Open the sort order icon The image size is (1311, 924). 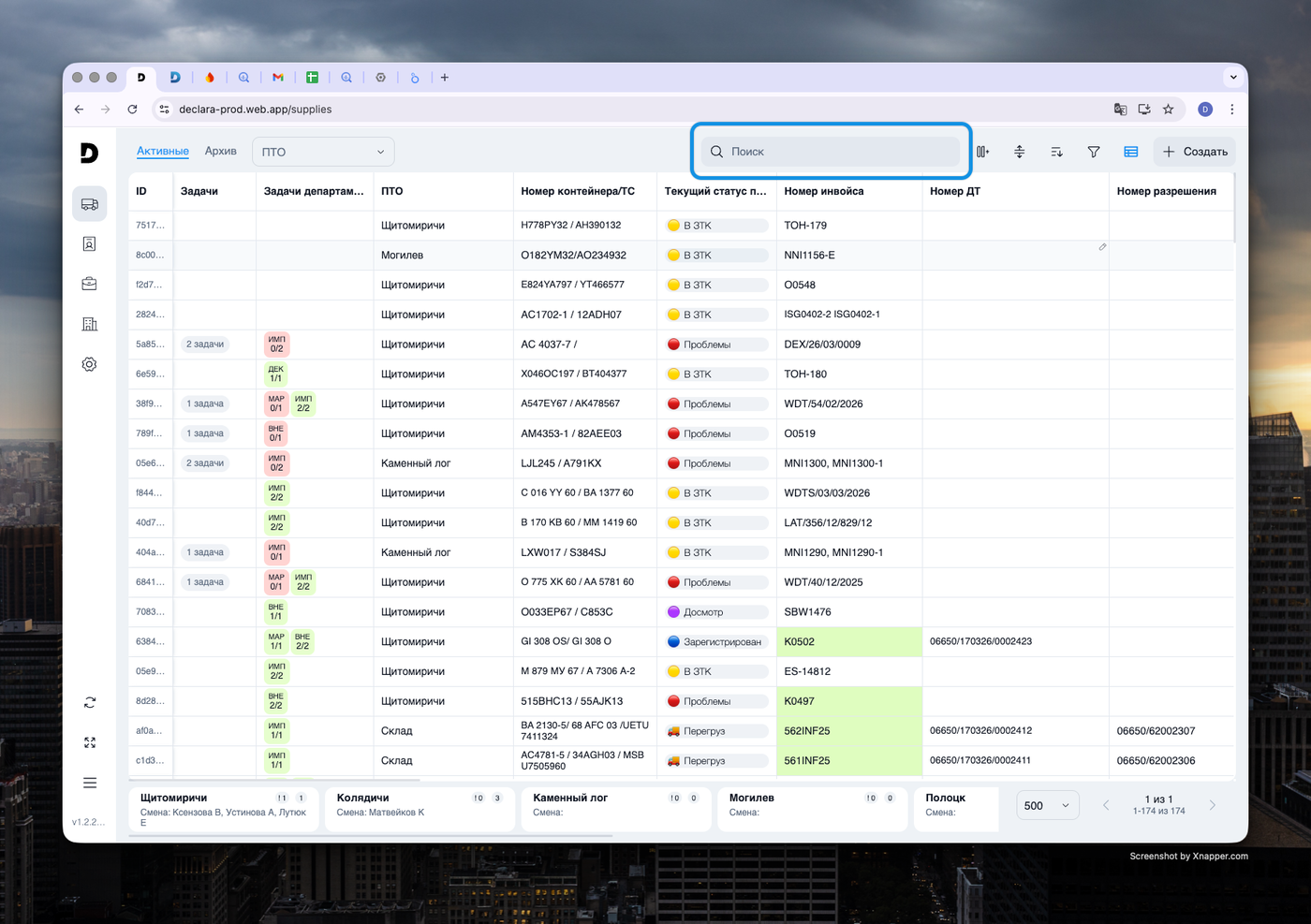click(1056, 152)
